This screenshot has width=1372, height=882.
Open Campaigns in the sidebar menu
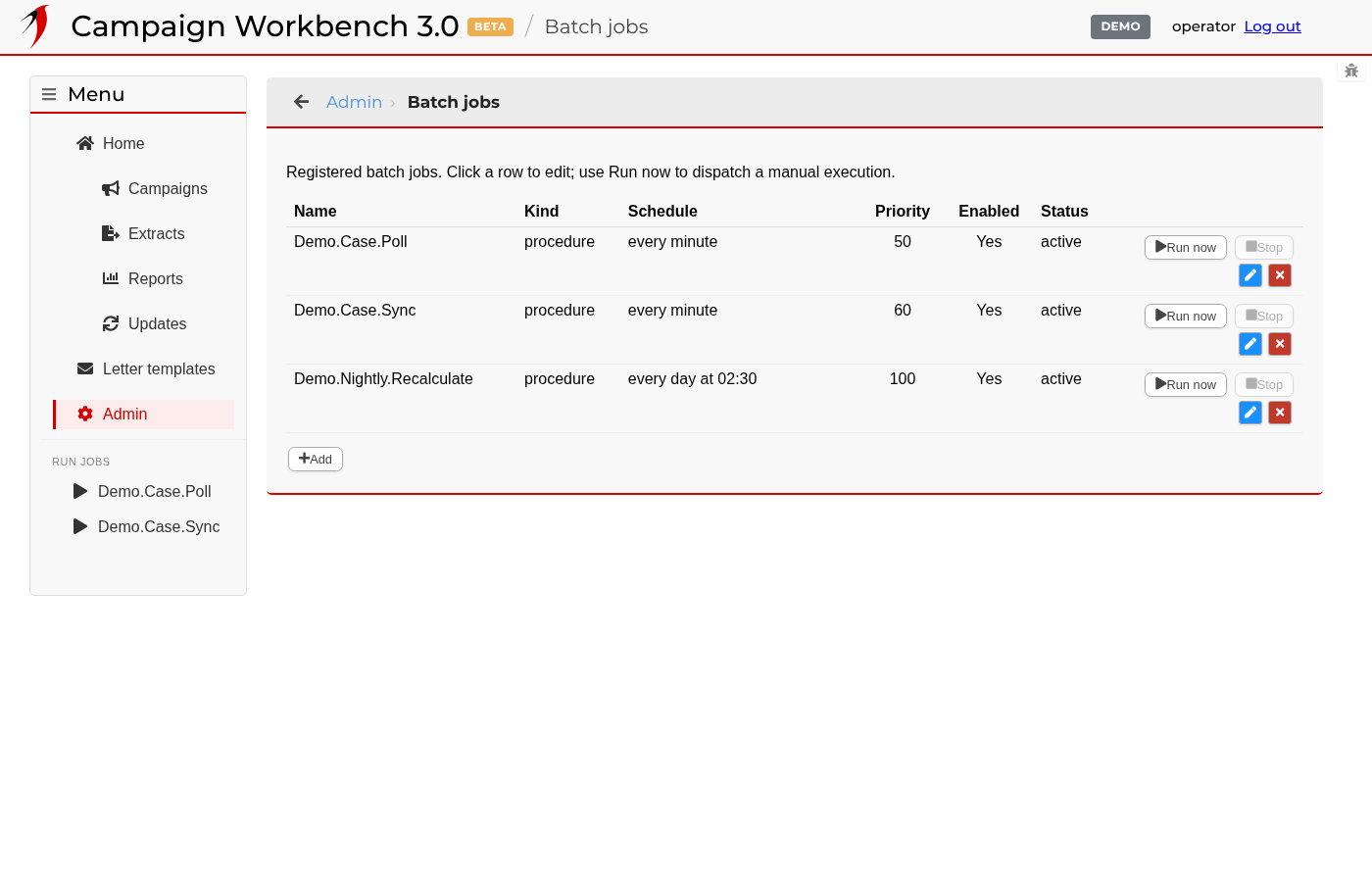(154, 188)
